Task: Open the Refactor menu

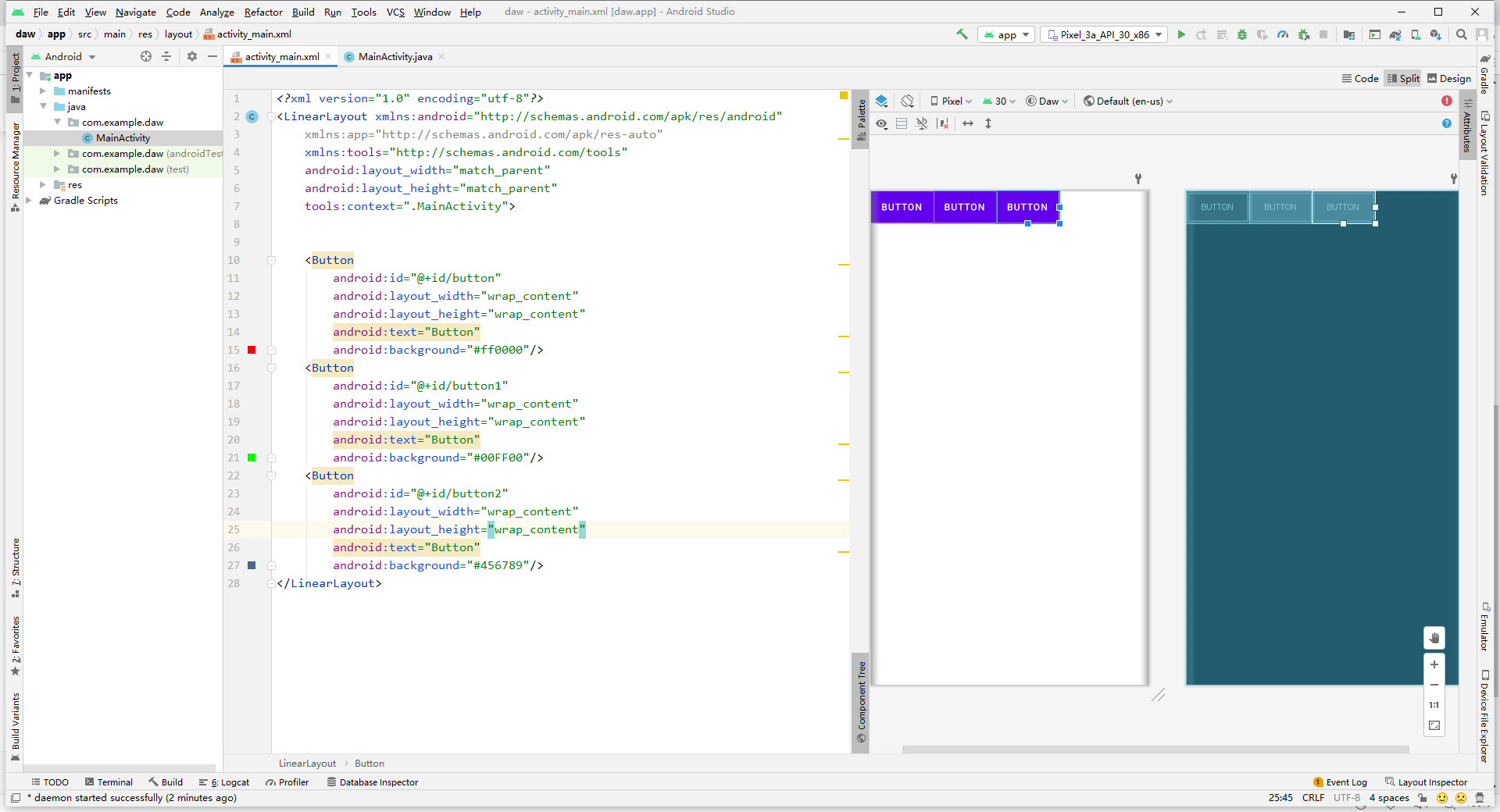Action: coord(263,12)
